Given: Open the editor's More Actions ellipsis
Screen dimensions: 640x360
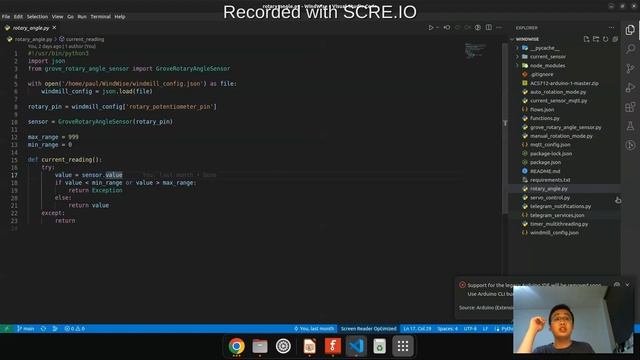Looking at the screenshot, I should 499,27.
